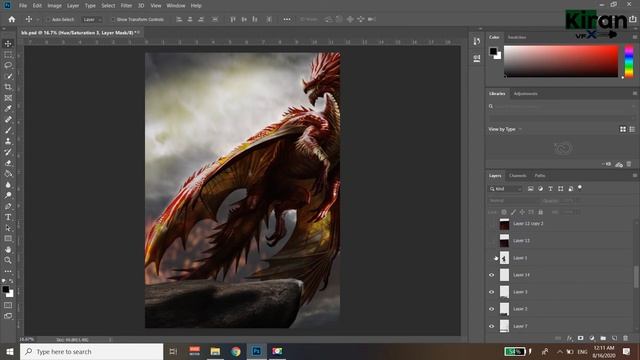
Task: Select the Horizontal Type tool
Action: tap(8, 217)
